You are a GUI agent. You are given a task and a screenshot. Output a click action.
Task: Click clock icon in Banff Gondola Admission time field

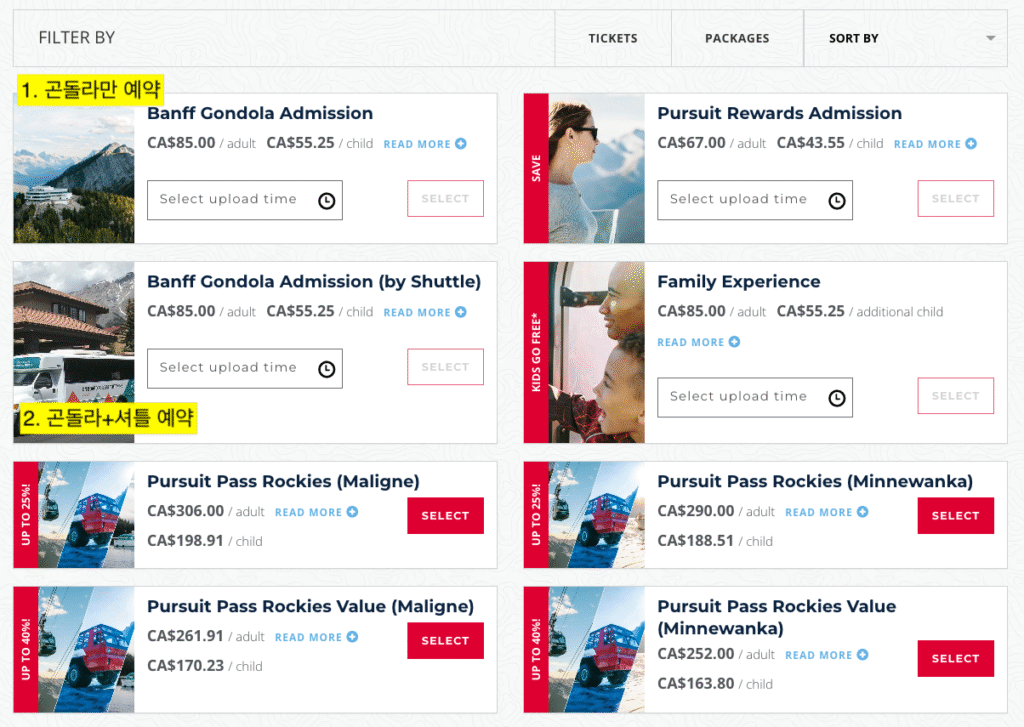click(327, 201)
